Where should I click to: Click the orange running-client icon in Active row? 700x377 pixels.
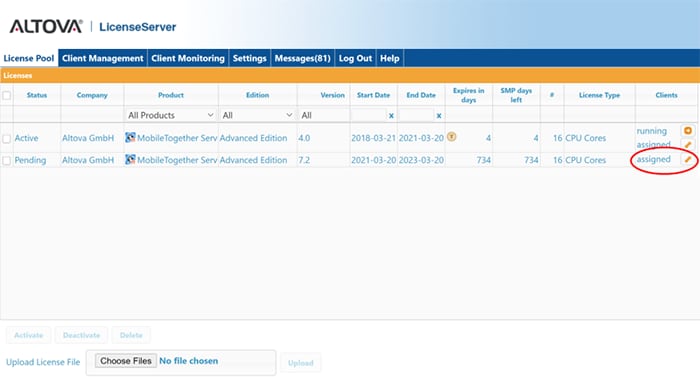point(688,130)
